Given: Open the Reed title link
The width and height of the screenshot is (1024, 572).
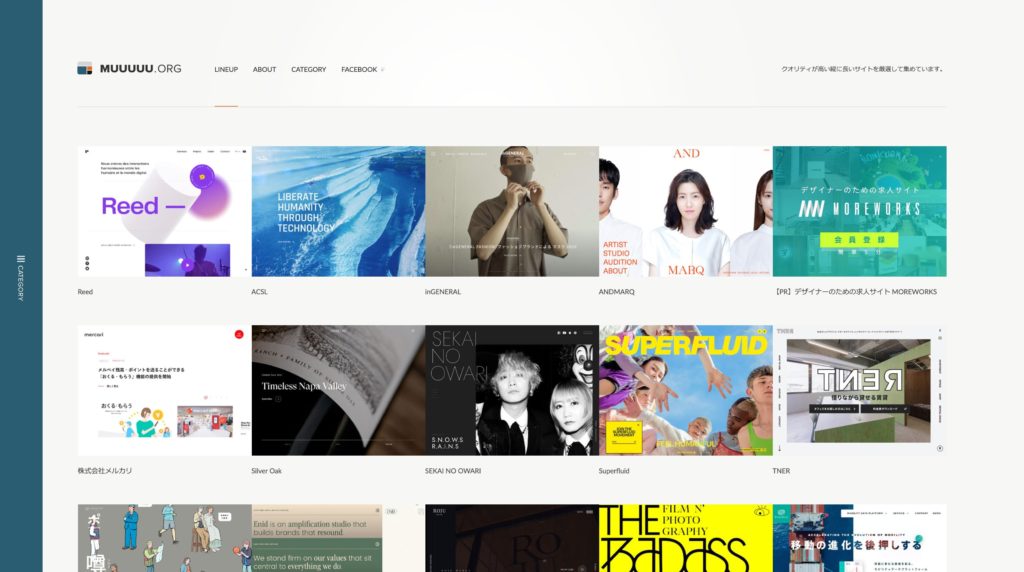Looking at the screenshot, I should pos(85,292).
